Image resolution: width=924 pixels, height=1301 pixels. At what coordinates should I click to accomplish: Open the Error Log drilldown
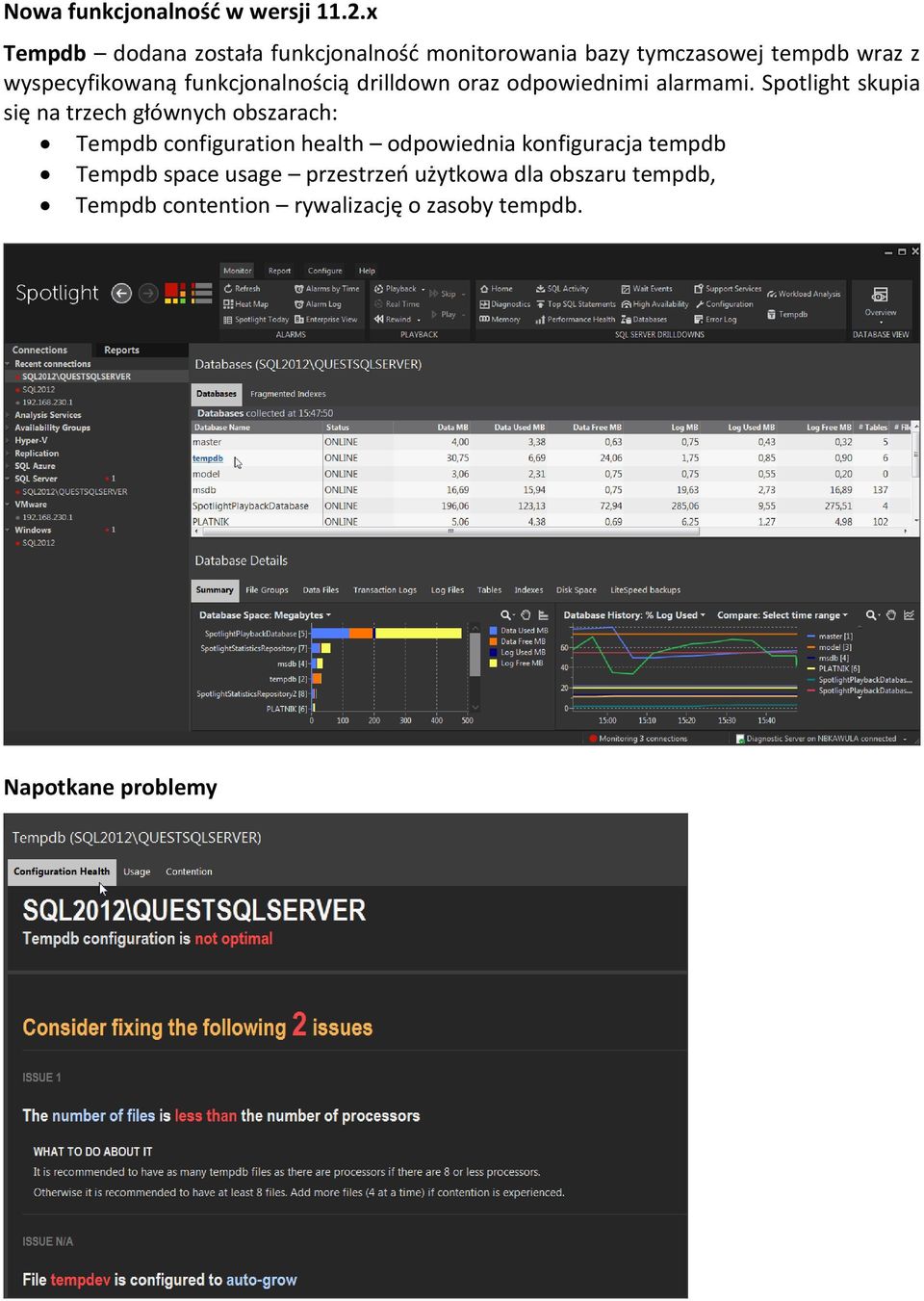click(715, 319)
